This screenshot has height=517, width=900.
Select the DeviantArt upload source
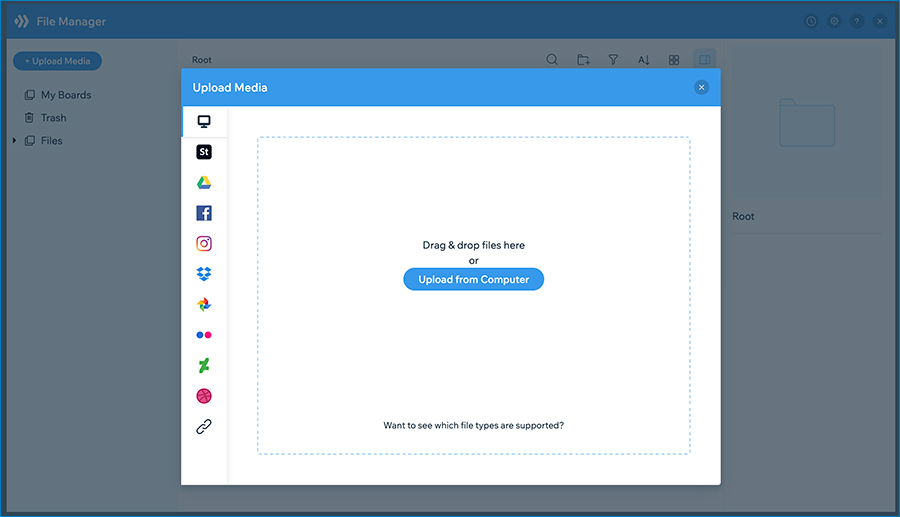click(x=204, y=366)
